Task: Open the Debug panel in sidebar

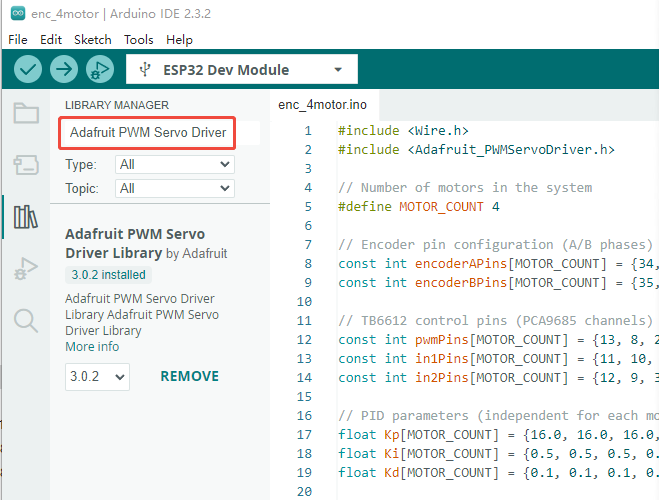Action: pyautogui.click(x=26, y=268)
